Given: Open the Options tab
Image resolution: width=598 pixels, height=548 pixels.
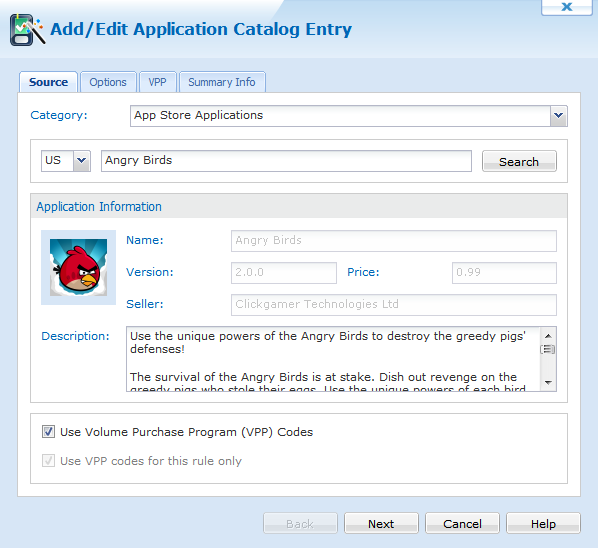Looking at the screenshot, I should (108, 82).
